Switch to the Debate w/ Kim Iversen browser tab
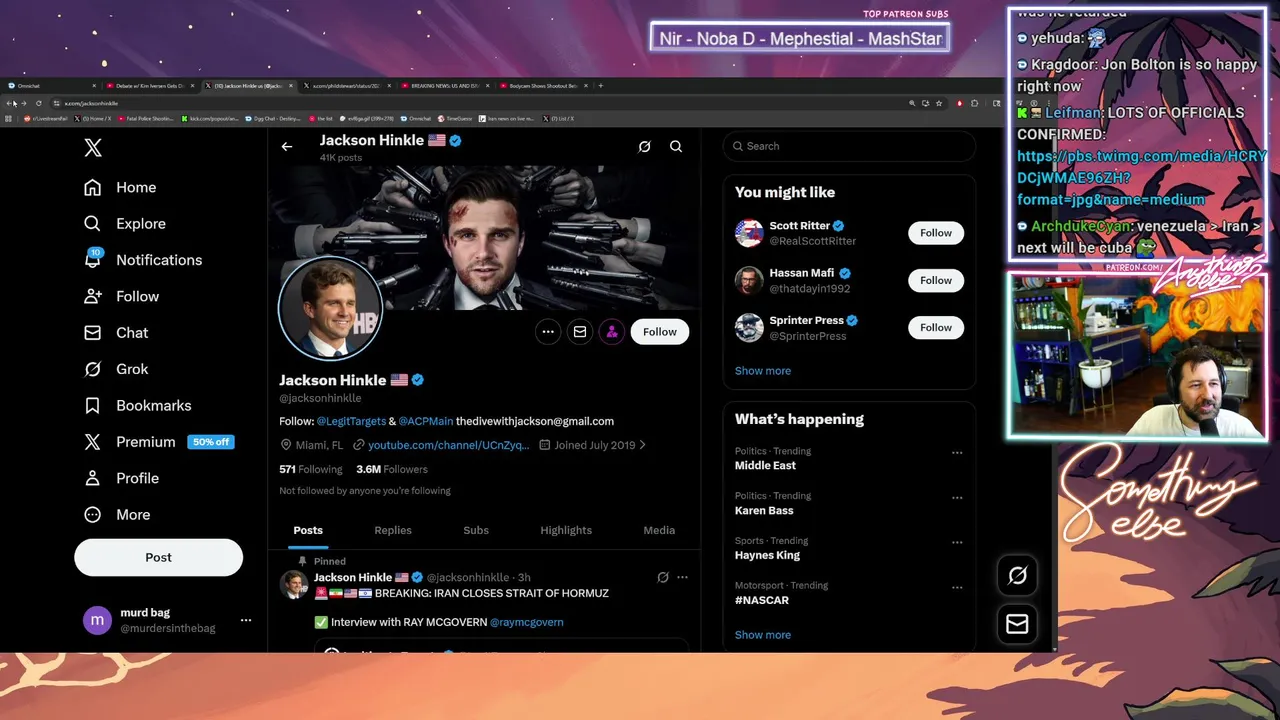The image size is (1280, 720). (x=152, y=86)
